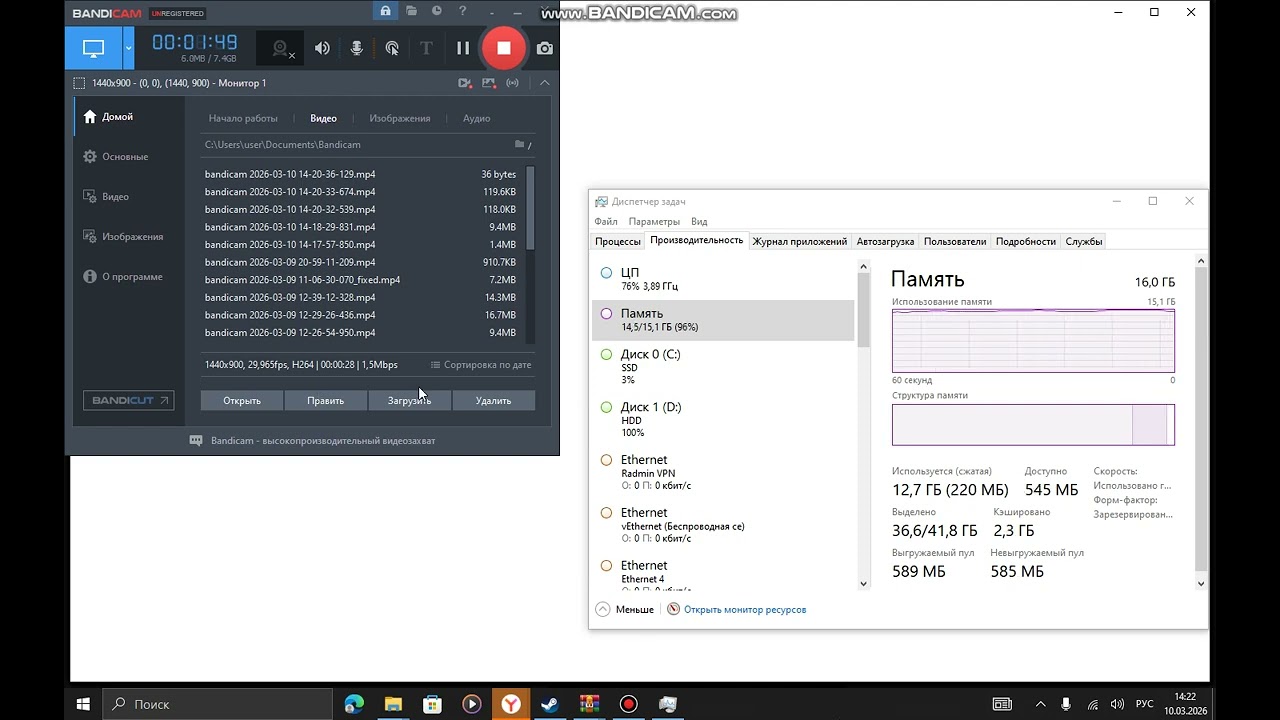
Task: Switch to the Начало работы tab
Action: [x=243, y=118]
